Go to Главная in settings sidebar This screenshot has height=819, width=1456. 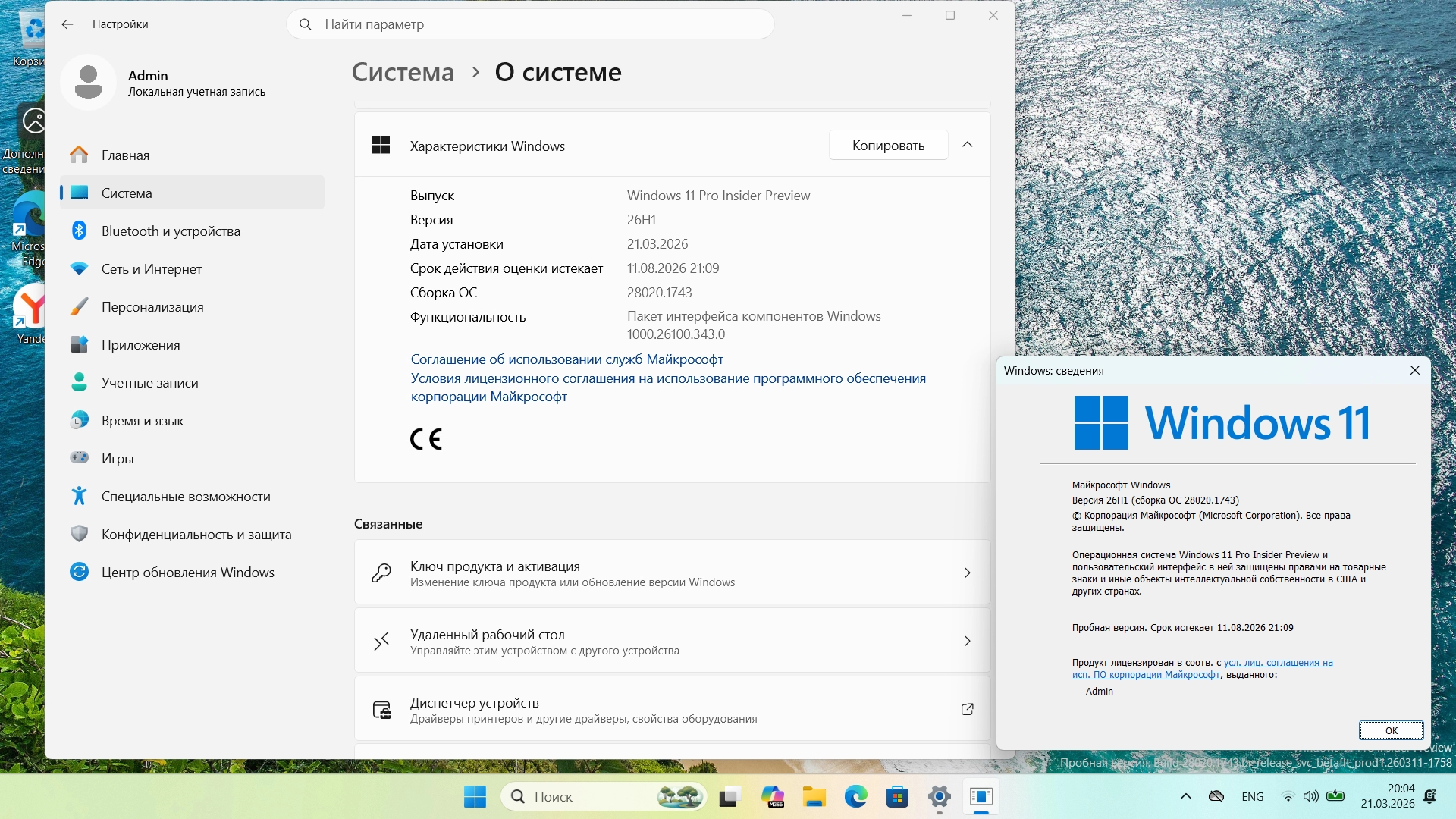point(125,155)
